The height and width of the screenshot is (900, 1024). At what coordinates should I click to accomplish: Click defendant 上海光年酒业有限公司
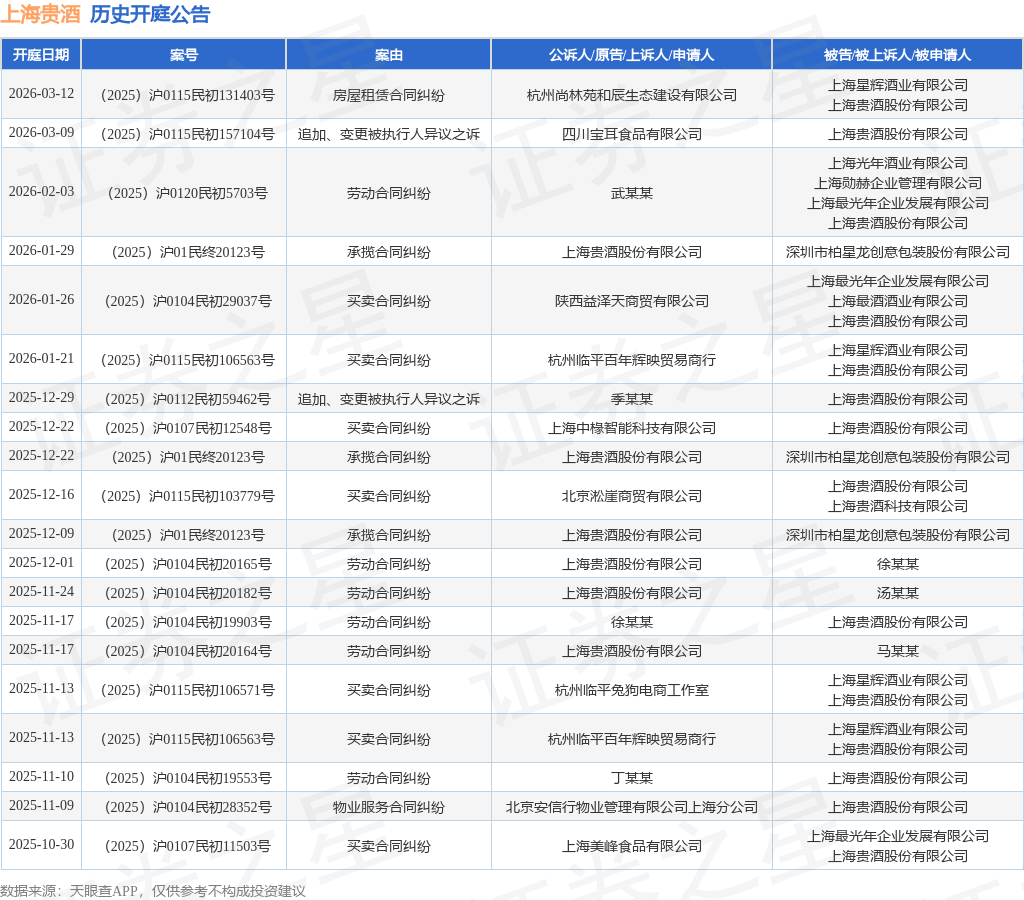click(897, 163)
